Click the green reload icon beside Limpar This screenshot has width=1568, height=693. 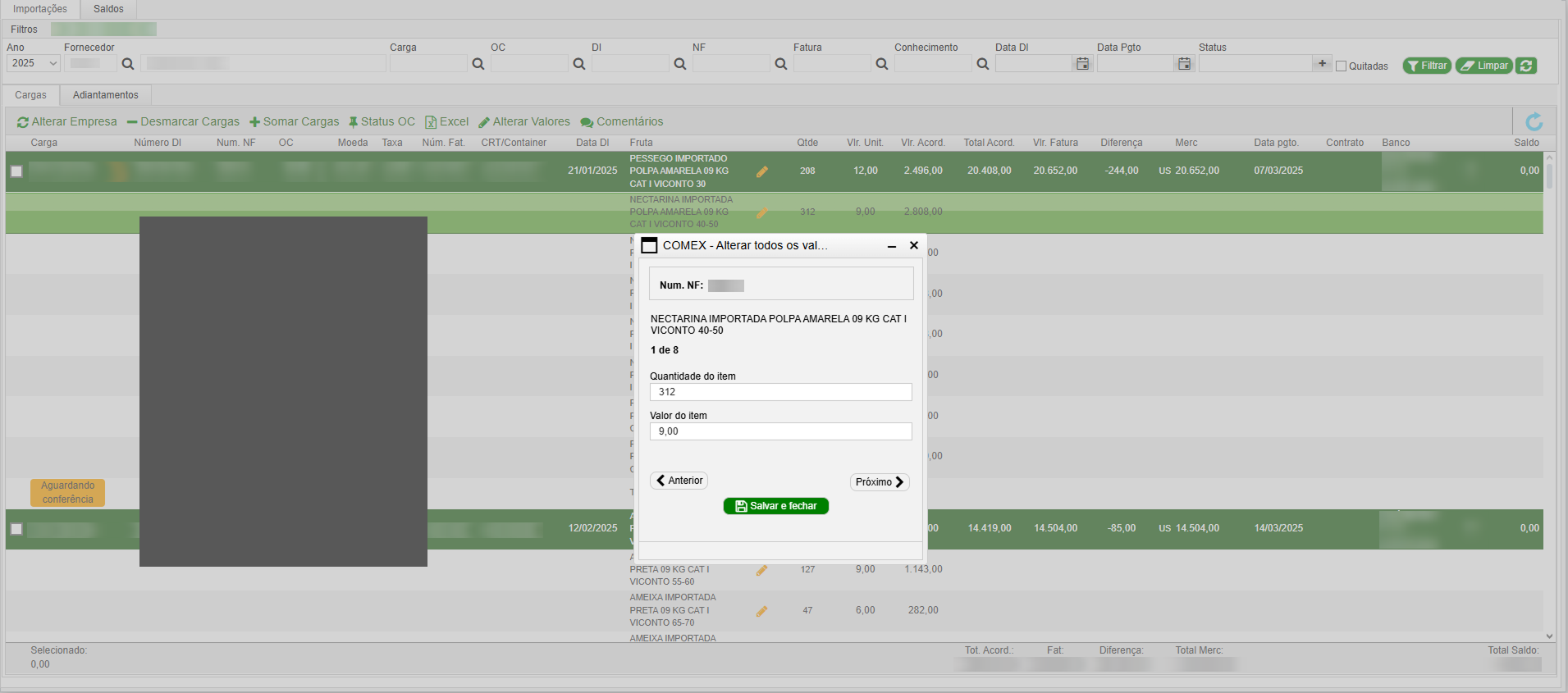[x=1526, y=66]
